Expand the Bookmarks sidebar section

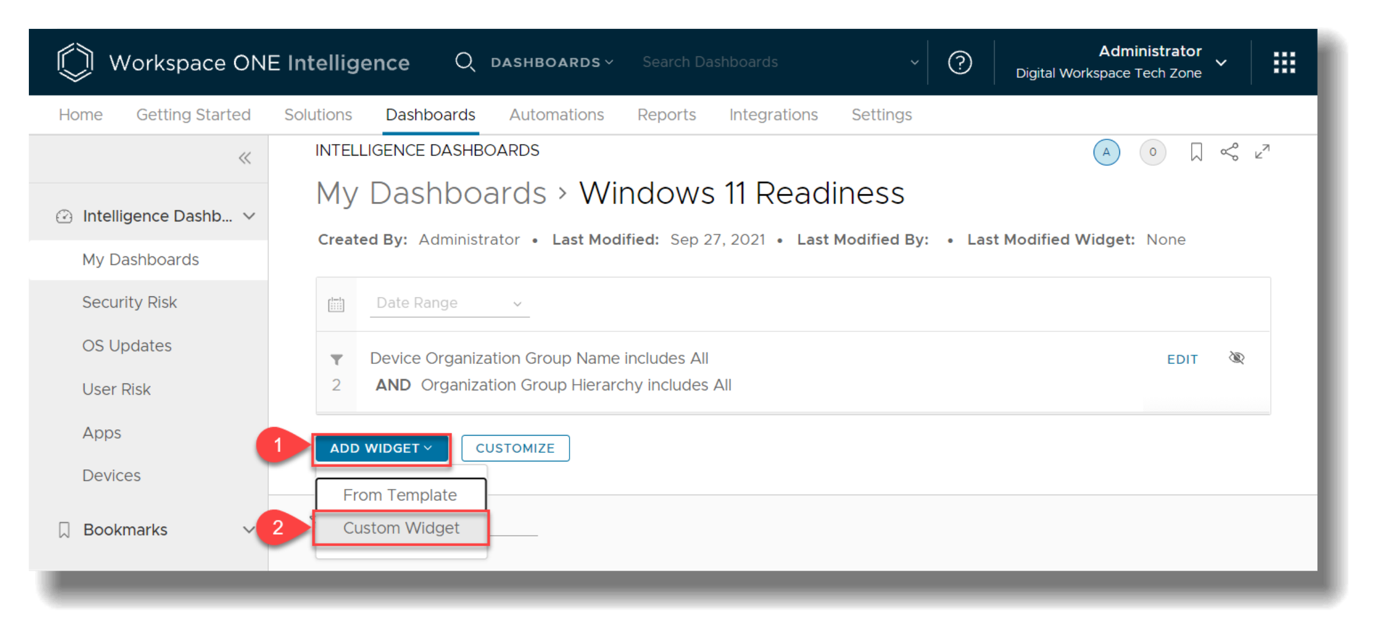point(249,530)
